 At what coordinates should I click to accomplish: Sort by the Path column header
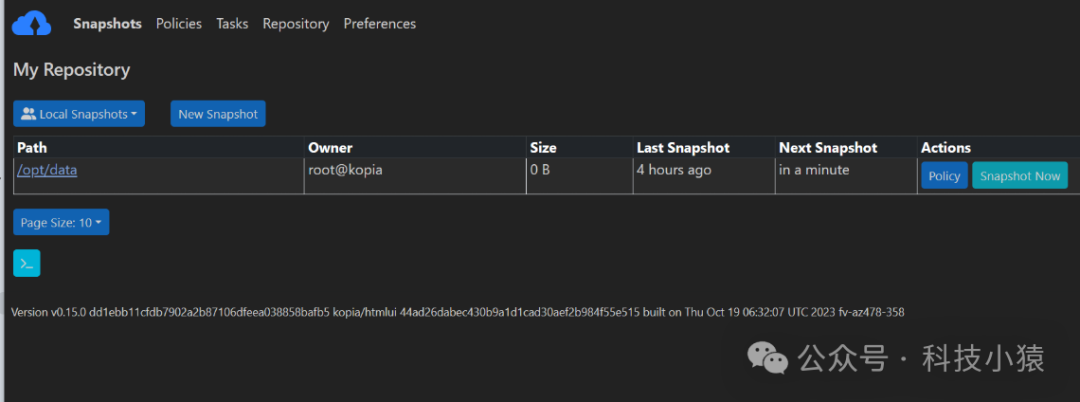pyautogui.click(x=32, y=148)
